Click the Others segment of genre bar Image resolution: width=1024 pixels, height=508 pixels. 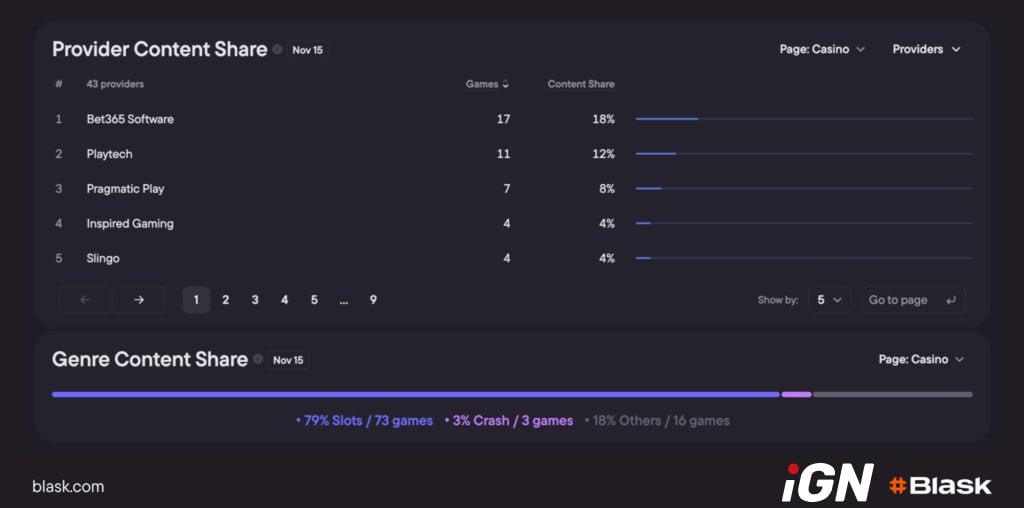click(x=893, y=394)
